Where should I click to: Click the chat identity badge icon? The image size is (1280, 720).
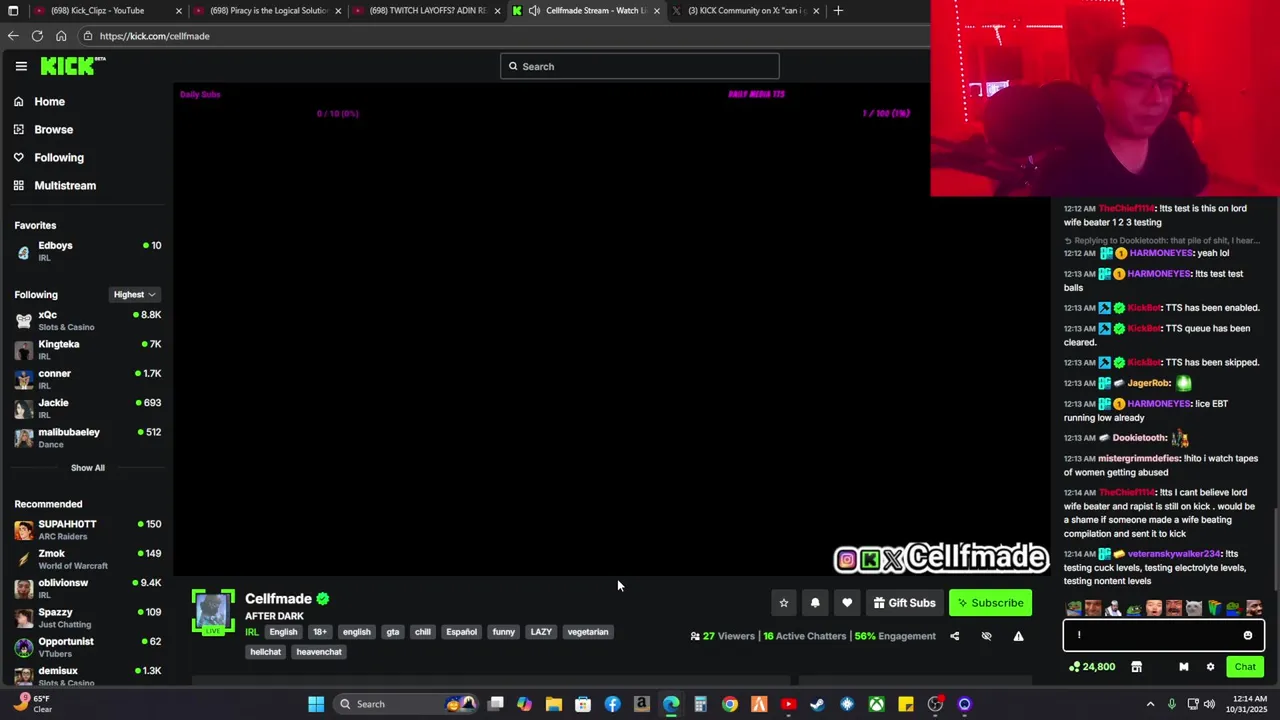1184,667
